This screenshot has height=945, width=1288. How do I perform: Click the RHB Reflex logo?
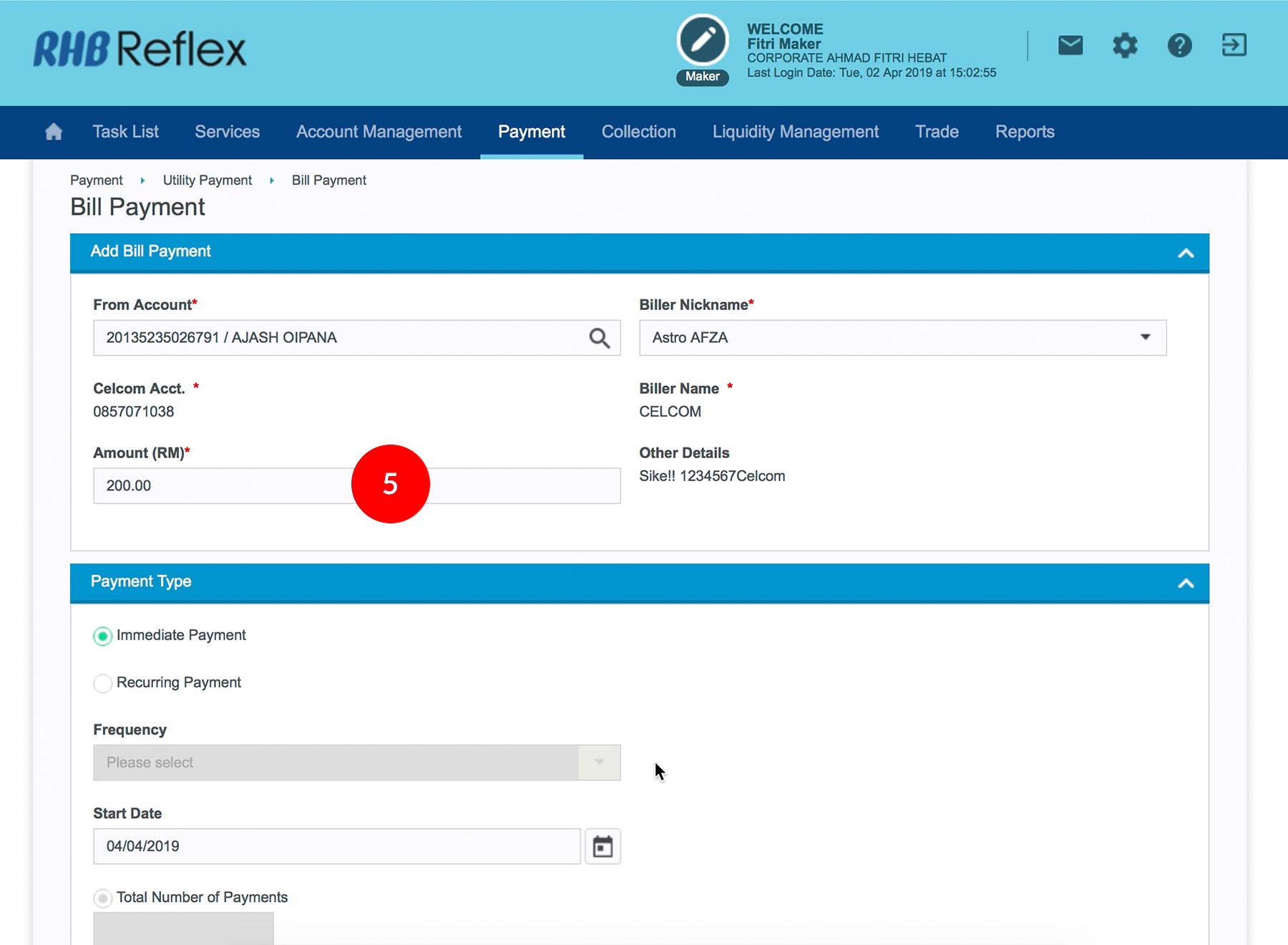(x=140, y=49)
